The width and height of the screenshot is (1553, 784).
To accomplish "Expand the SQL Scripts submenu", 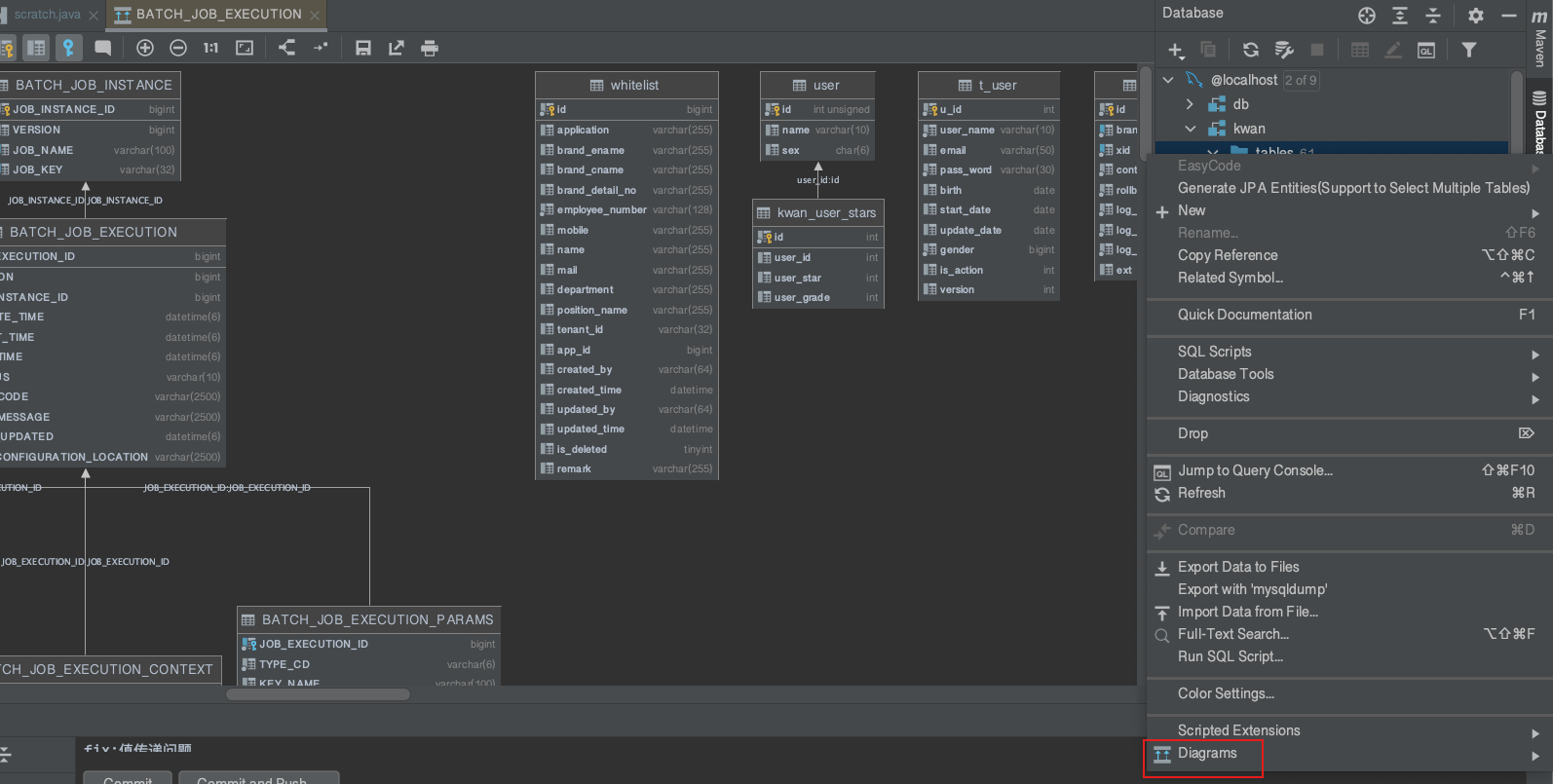I will tap(1349, 352).
